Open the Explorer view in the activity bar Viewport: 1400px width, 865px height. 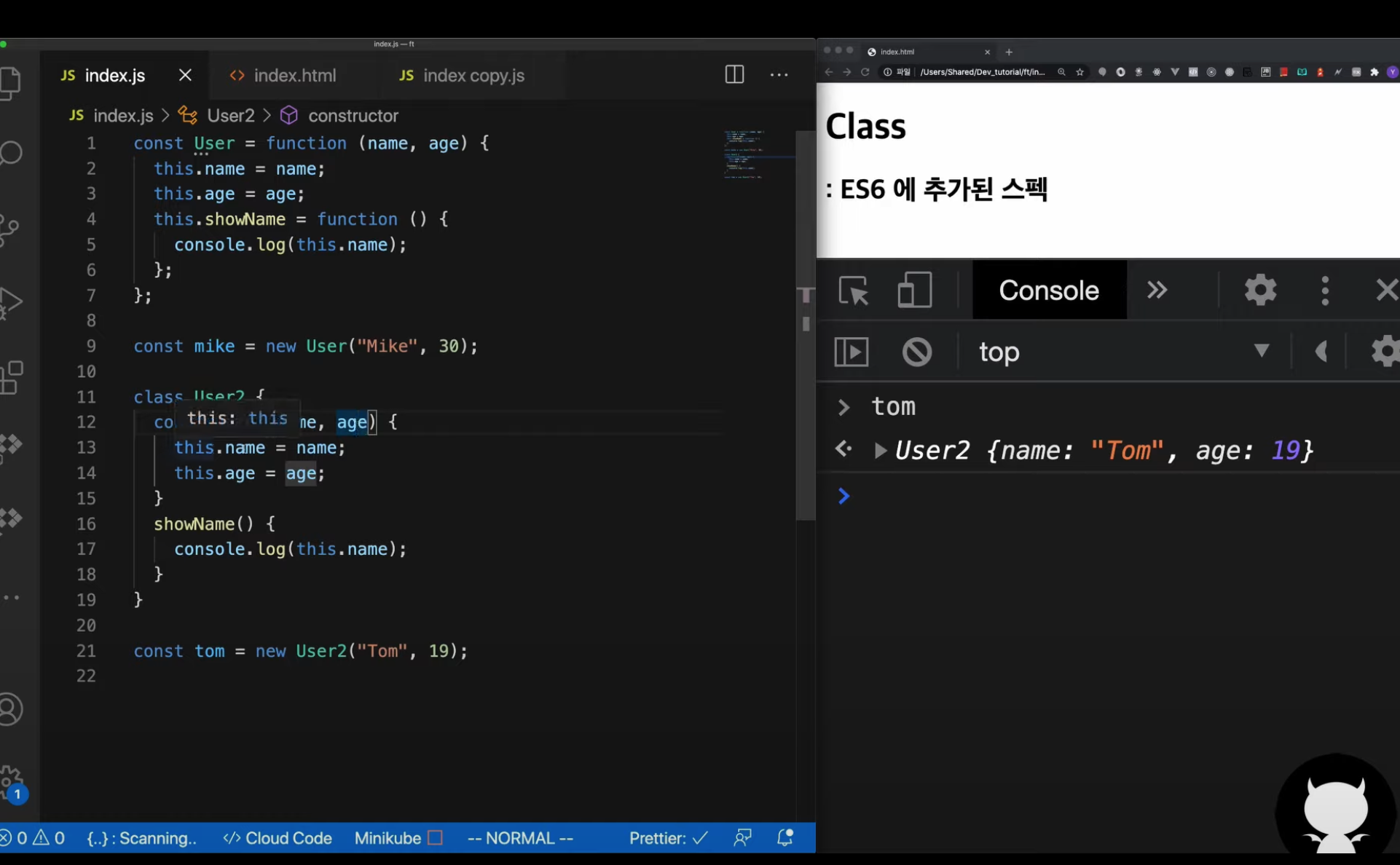pos(10,82)
